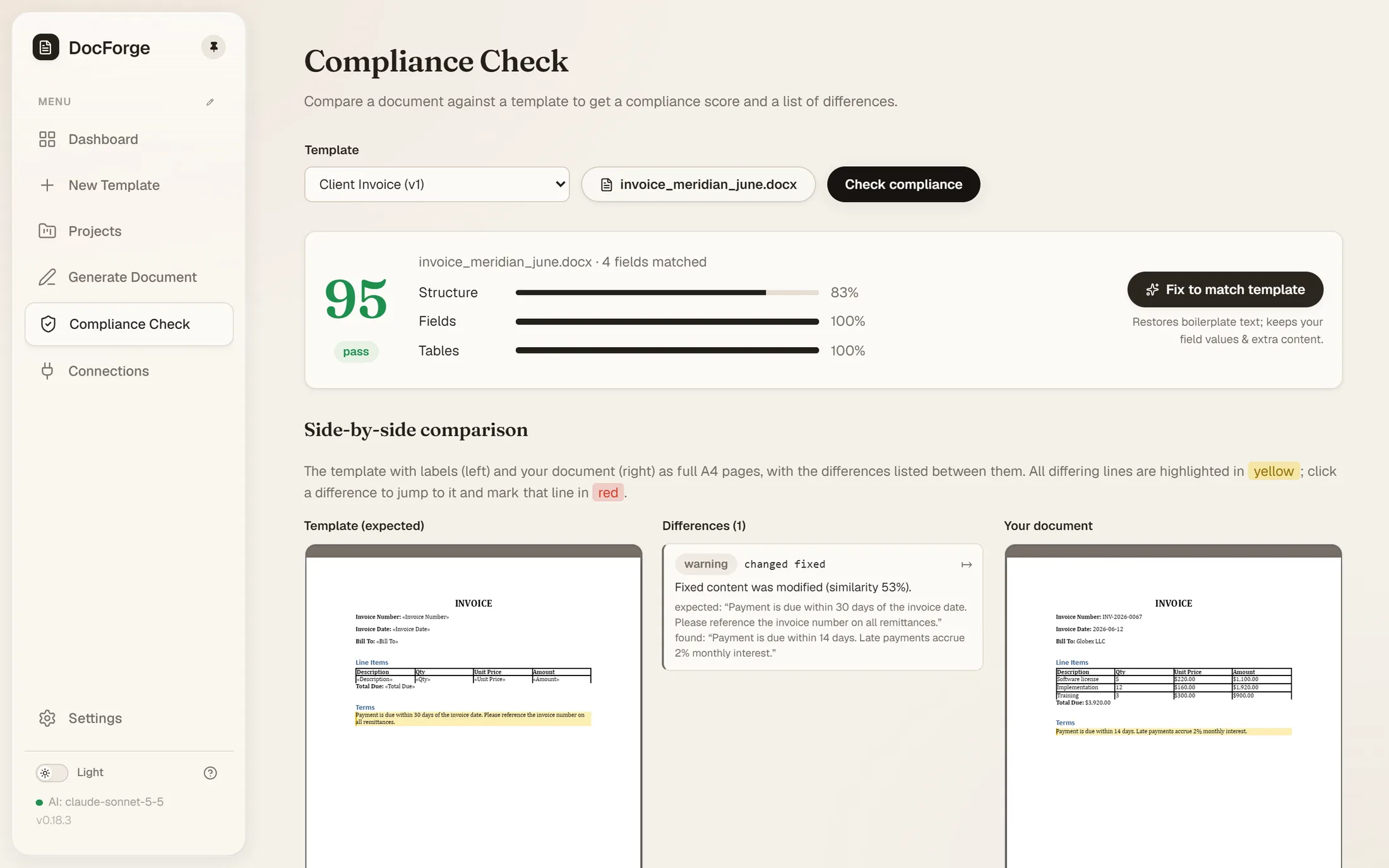This screenshot has height=868, width=1389.
Task: Click the 95 compliance score
Action: [355, 299]
